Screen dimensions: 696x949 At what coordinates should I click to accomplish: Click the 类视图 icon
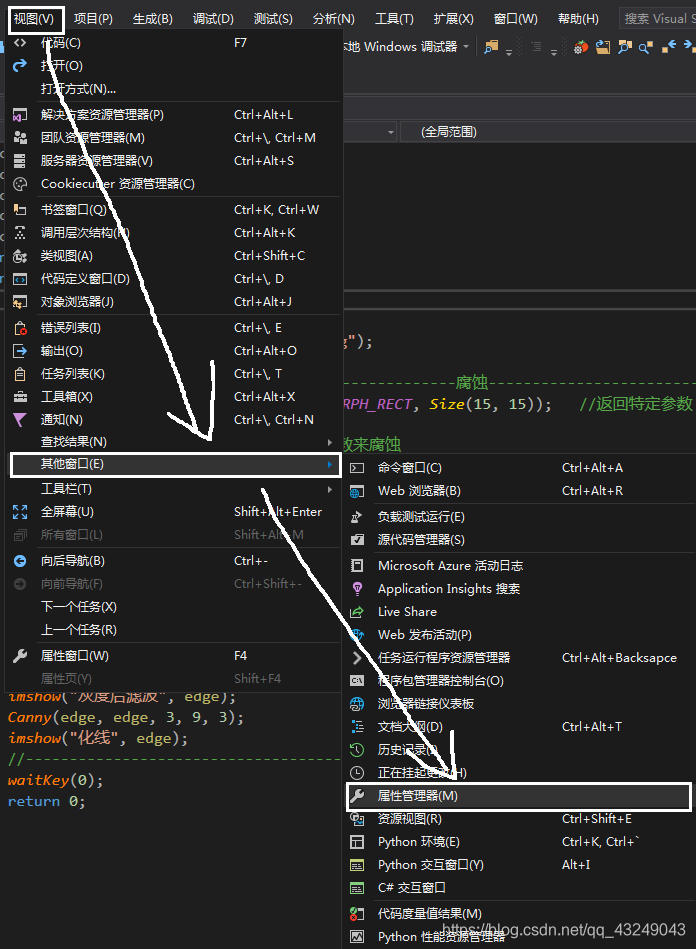click(20, 255)
